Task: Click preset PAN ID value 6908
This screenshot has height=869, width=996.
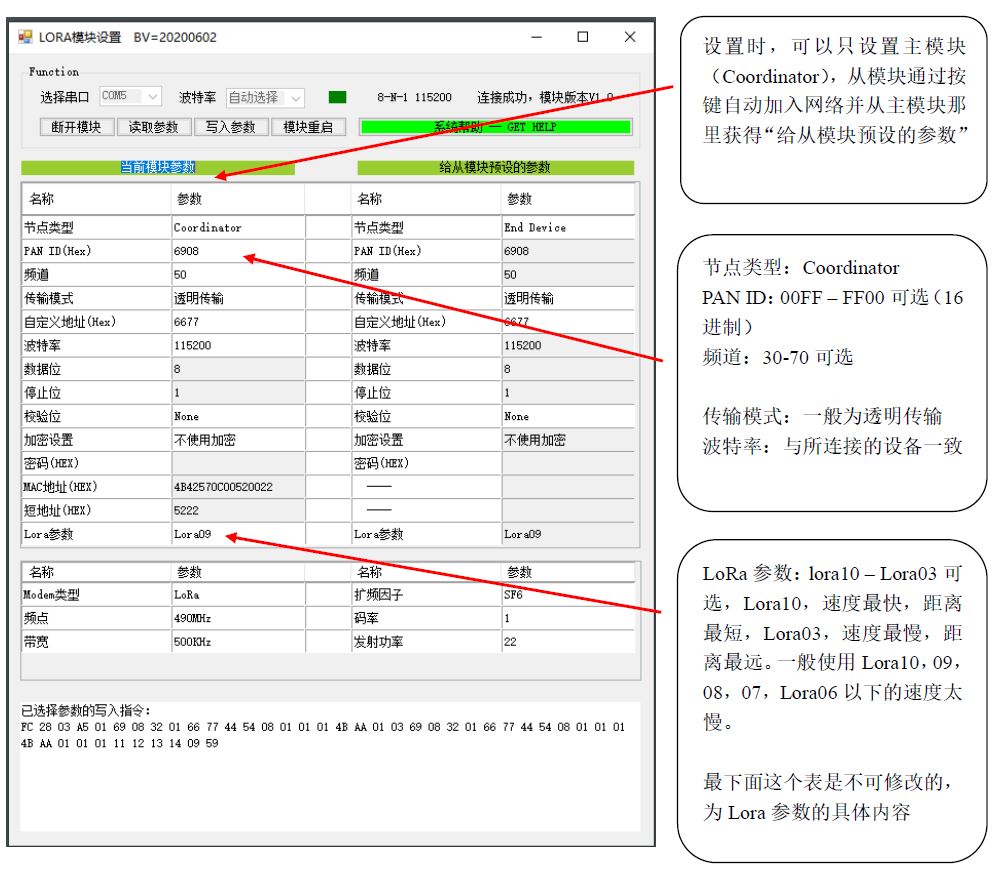Action: click(568, 251)
